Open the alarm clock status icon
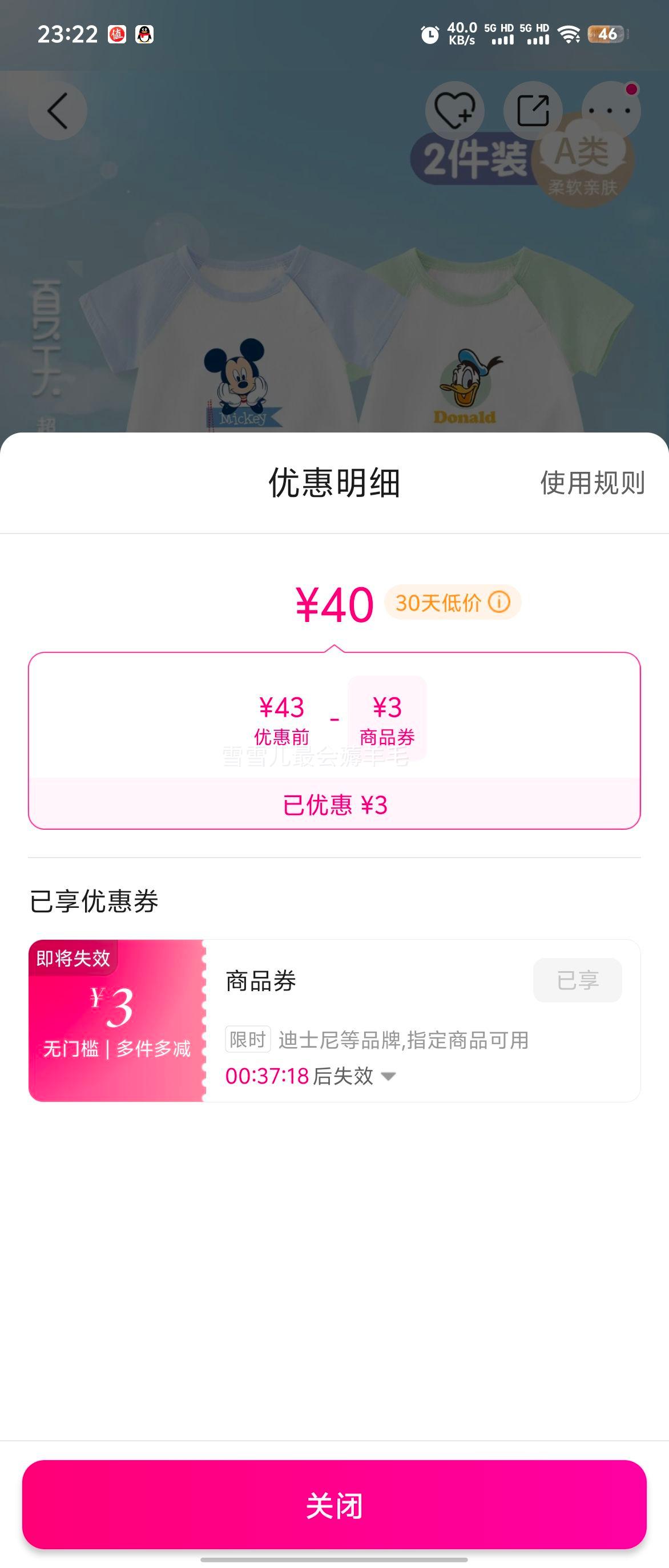 (430, 35)
